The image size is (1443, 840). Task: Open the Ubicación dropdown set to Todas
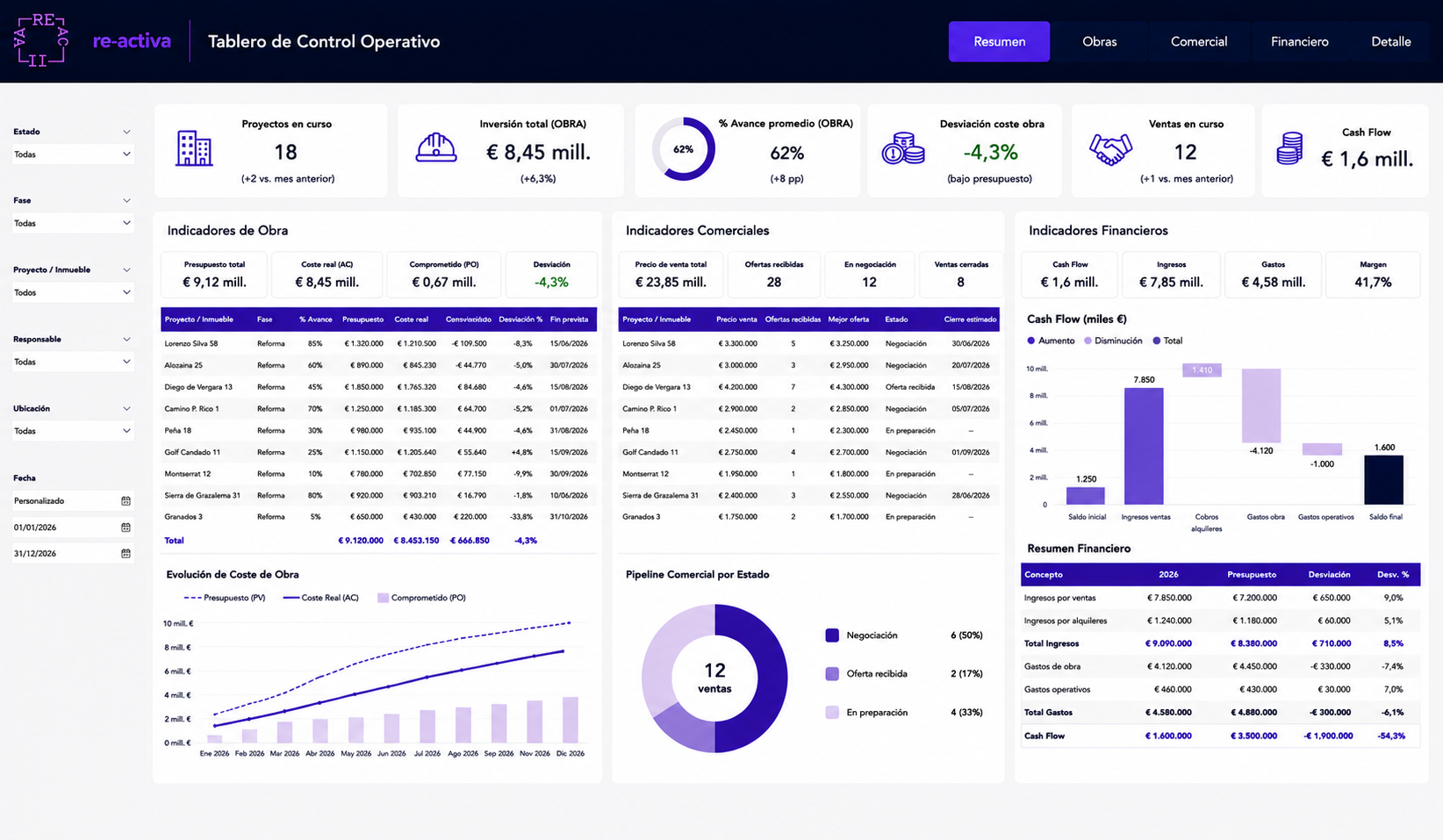73,432
